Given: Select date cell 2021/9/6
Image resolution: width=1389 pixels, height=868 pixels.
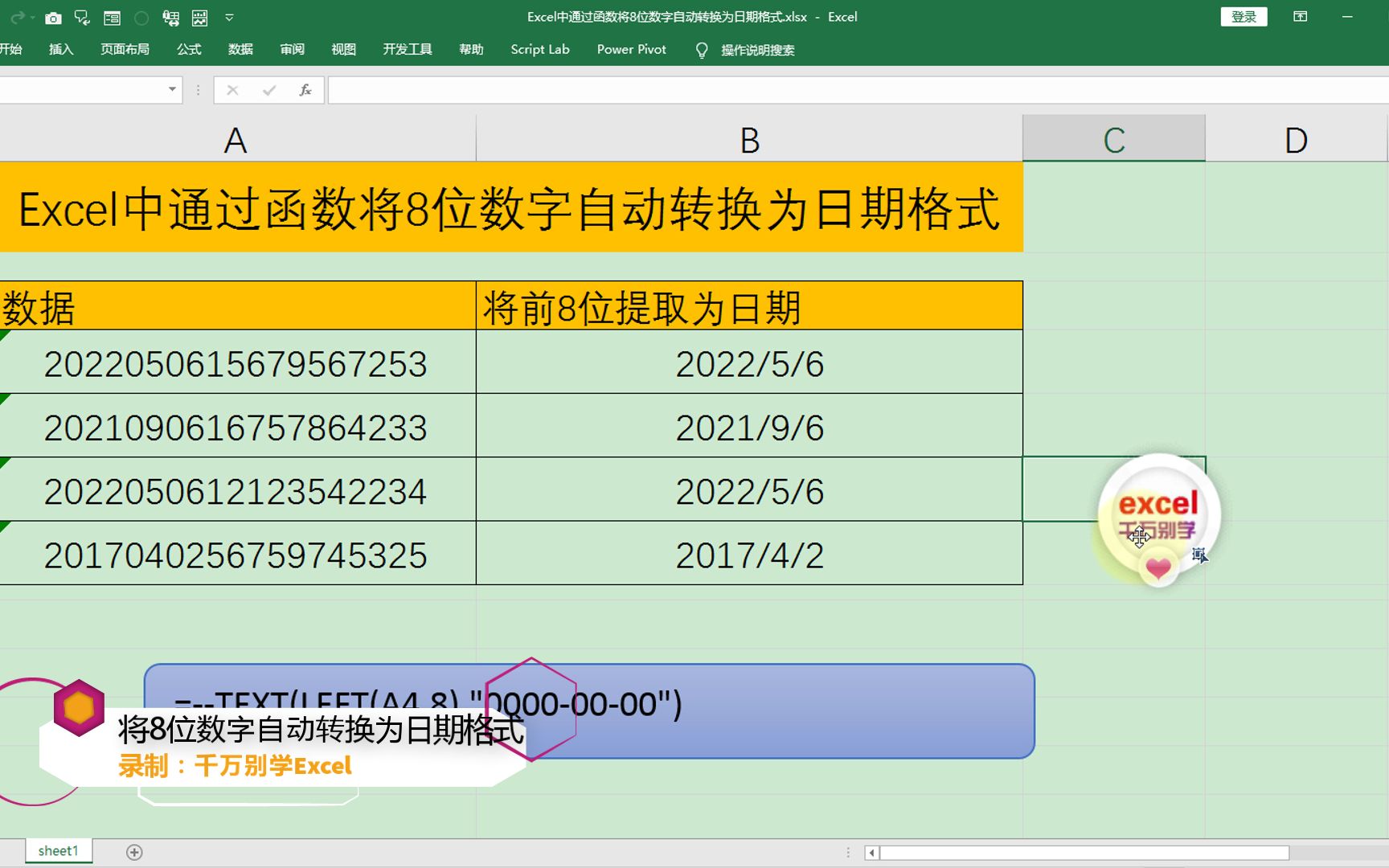Looking at the screenshot, I should 749,426.
